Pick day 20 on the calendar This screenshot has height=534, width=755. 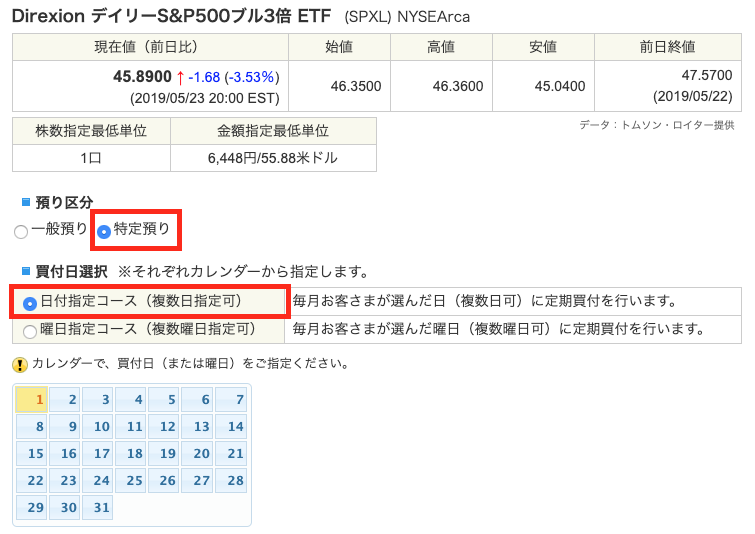click(x=197, y=454)
